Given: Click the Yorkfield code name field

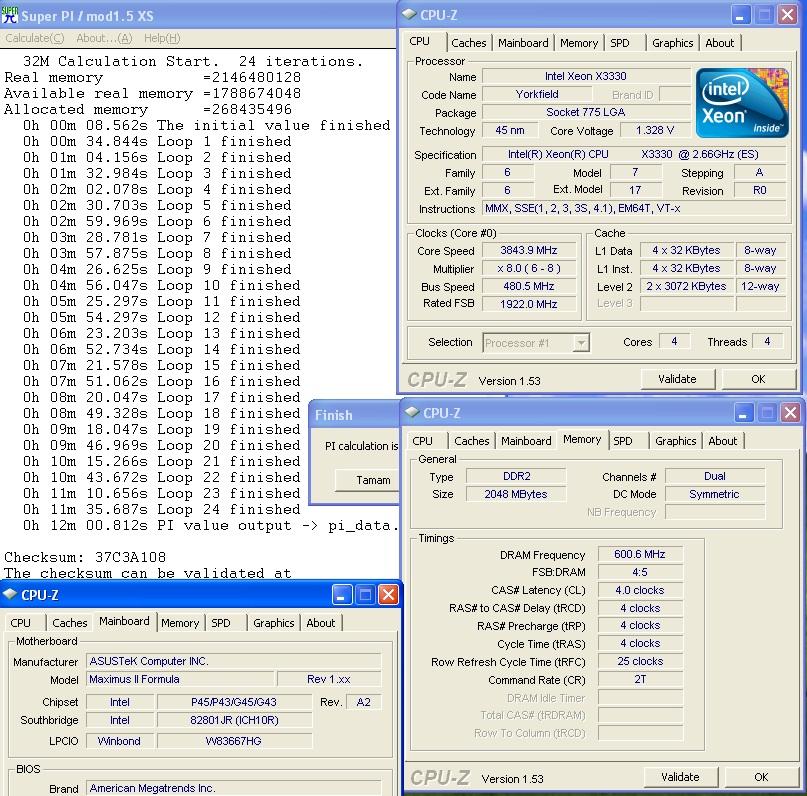Looking at the screenshot, I should point(537,94).
